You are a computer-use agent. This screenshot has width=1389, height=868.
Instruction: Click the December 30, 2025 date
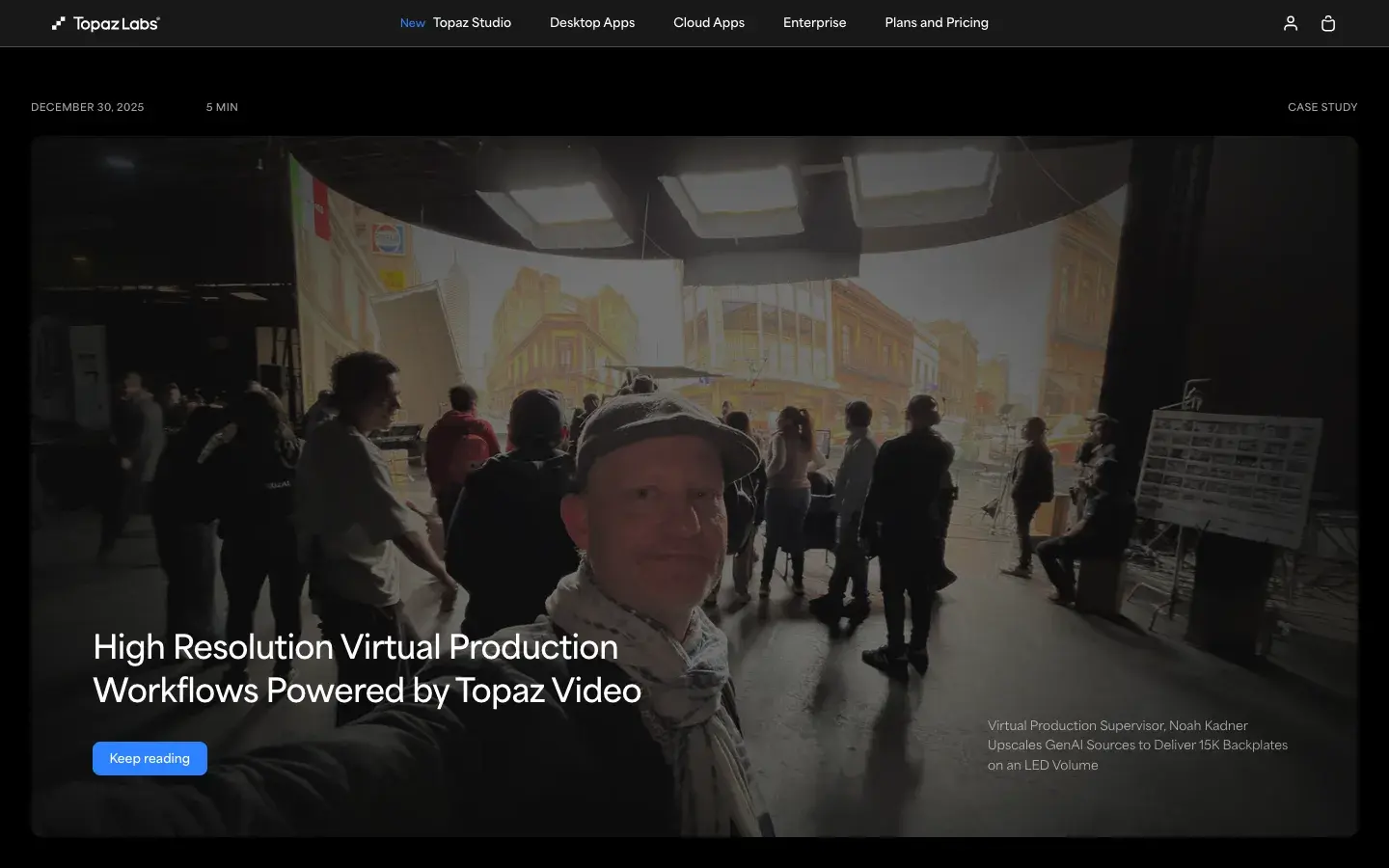pyautogui.click(x=88, y=107)
